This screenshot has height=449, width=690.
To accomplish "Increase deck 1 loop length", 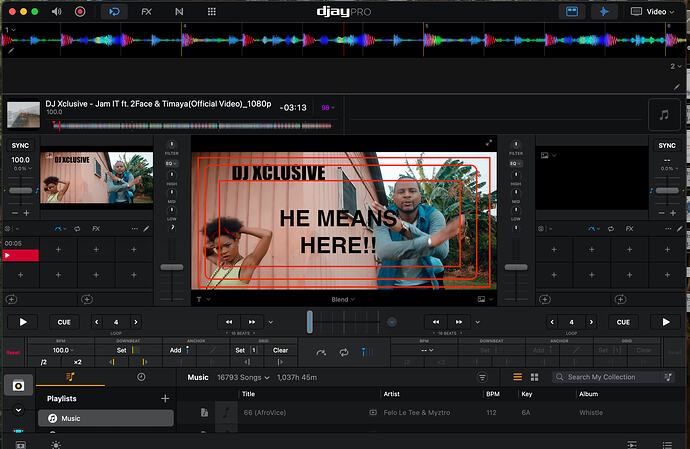I will pyautogui.click(x=136, y=322).
